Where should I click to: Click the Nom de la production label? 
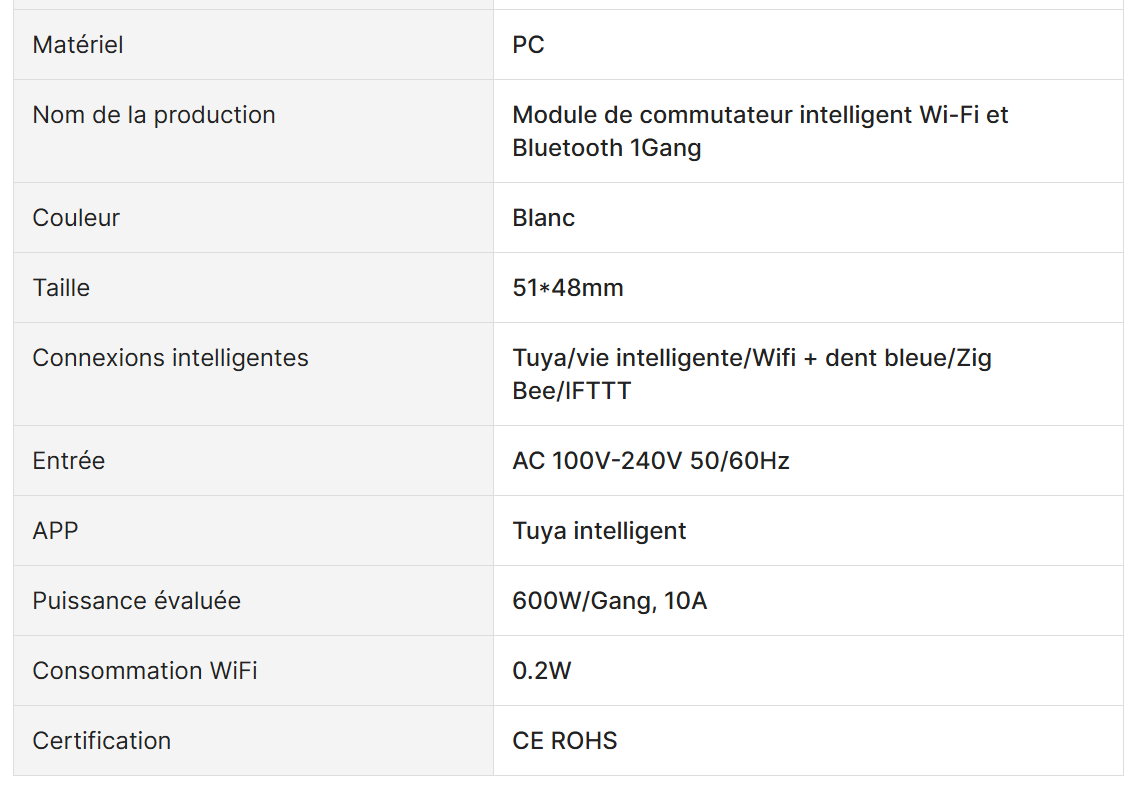(154, 115)
